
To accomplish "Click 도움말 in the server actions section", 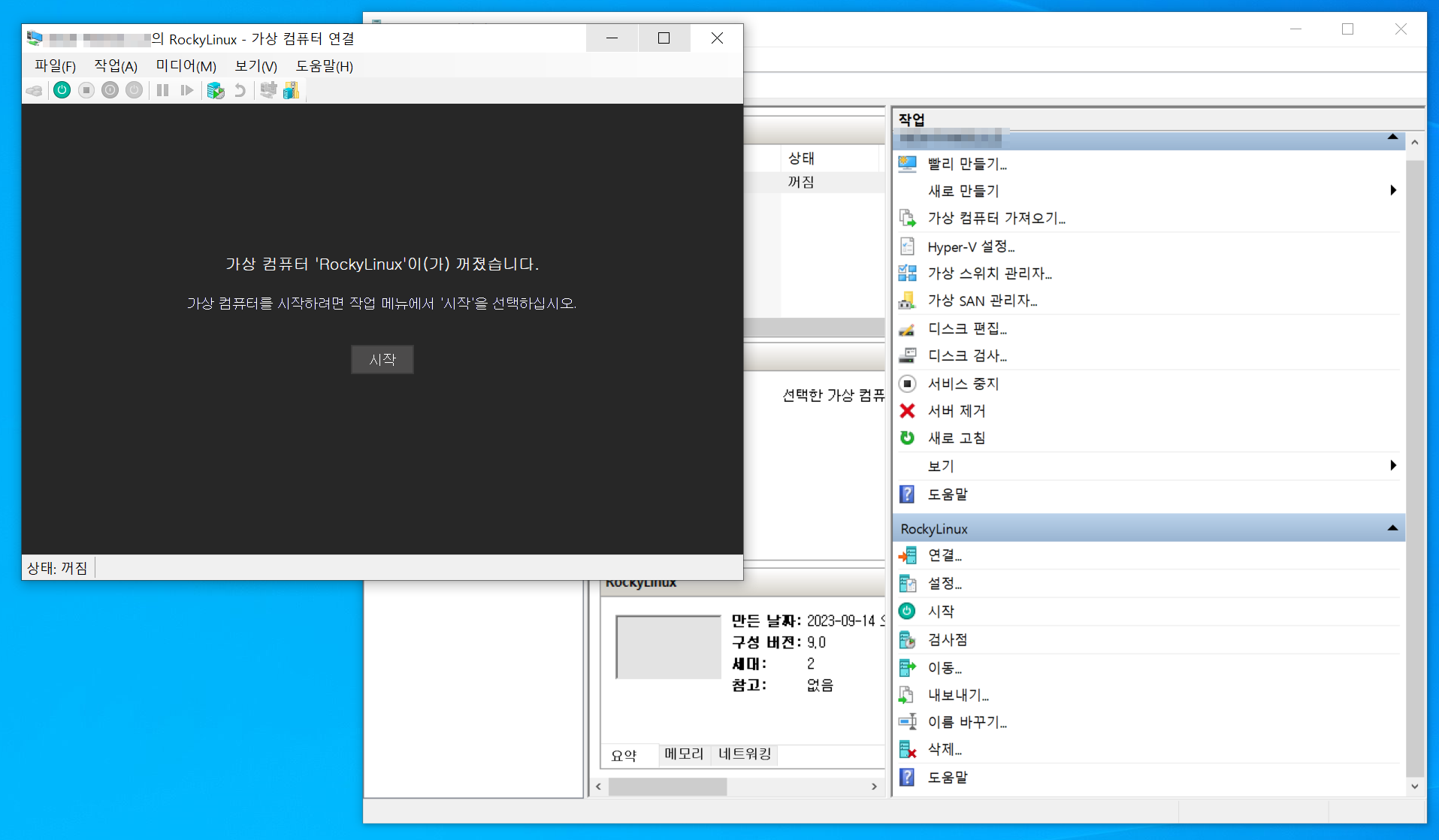I will point(948,494).
